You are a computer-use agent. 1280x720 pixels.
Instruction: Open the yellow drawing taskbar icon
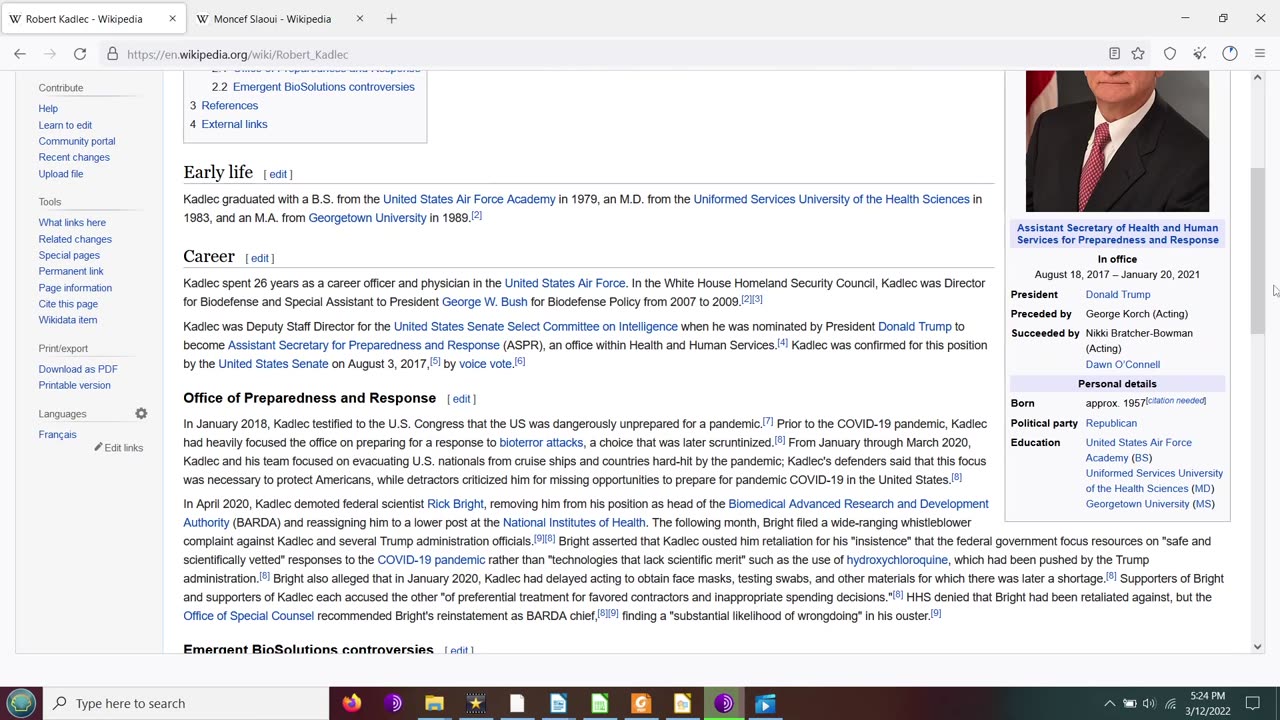pyautogui.click(x=682, y=703)
